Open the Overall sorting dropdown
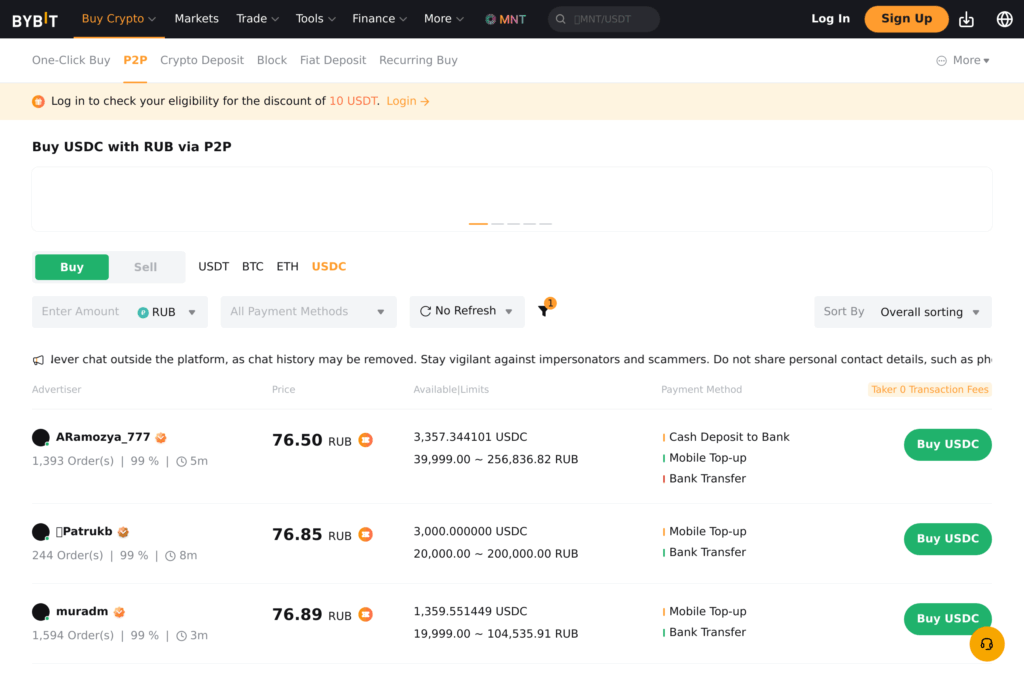The height and width of the screenshot is (680, 1024). coord(929,312)
